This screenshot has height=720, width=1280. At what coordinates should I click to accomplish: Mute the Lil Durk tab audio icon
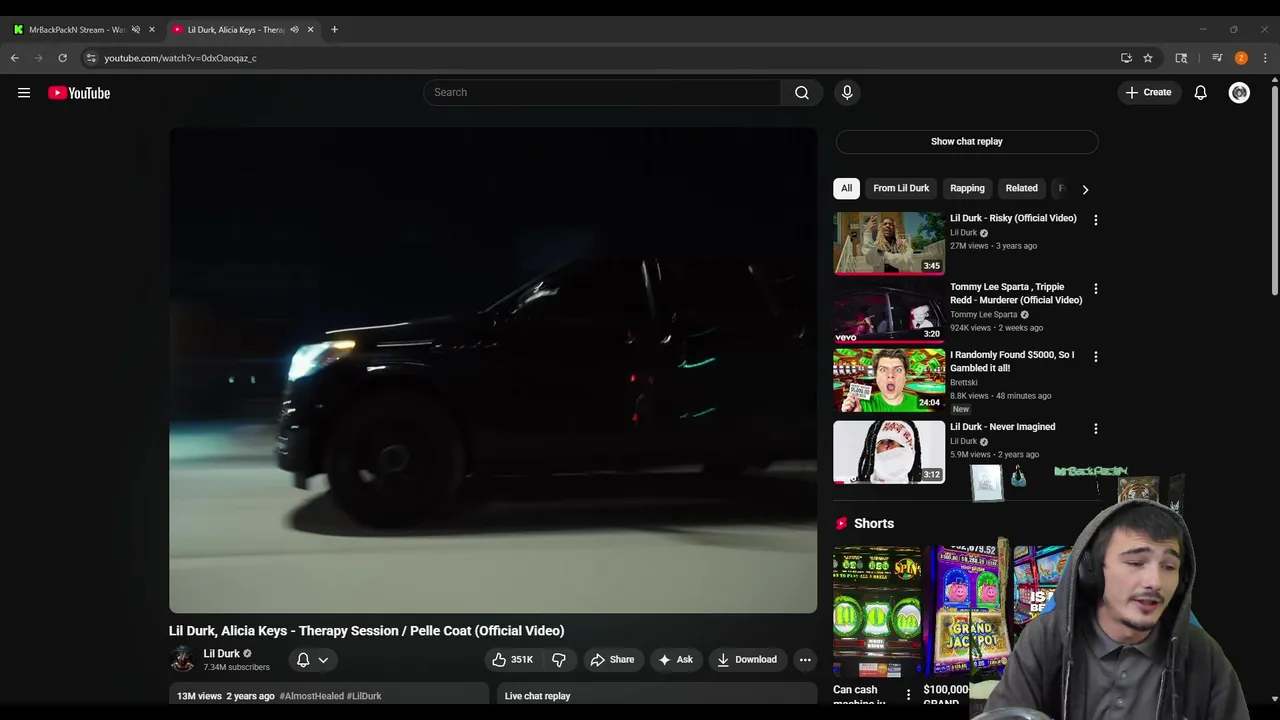click(294, 30)
